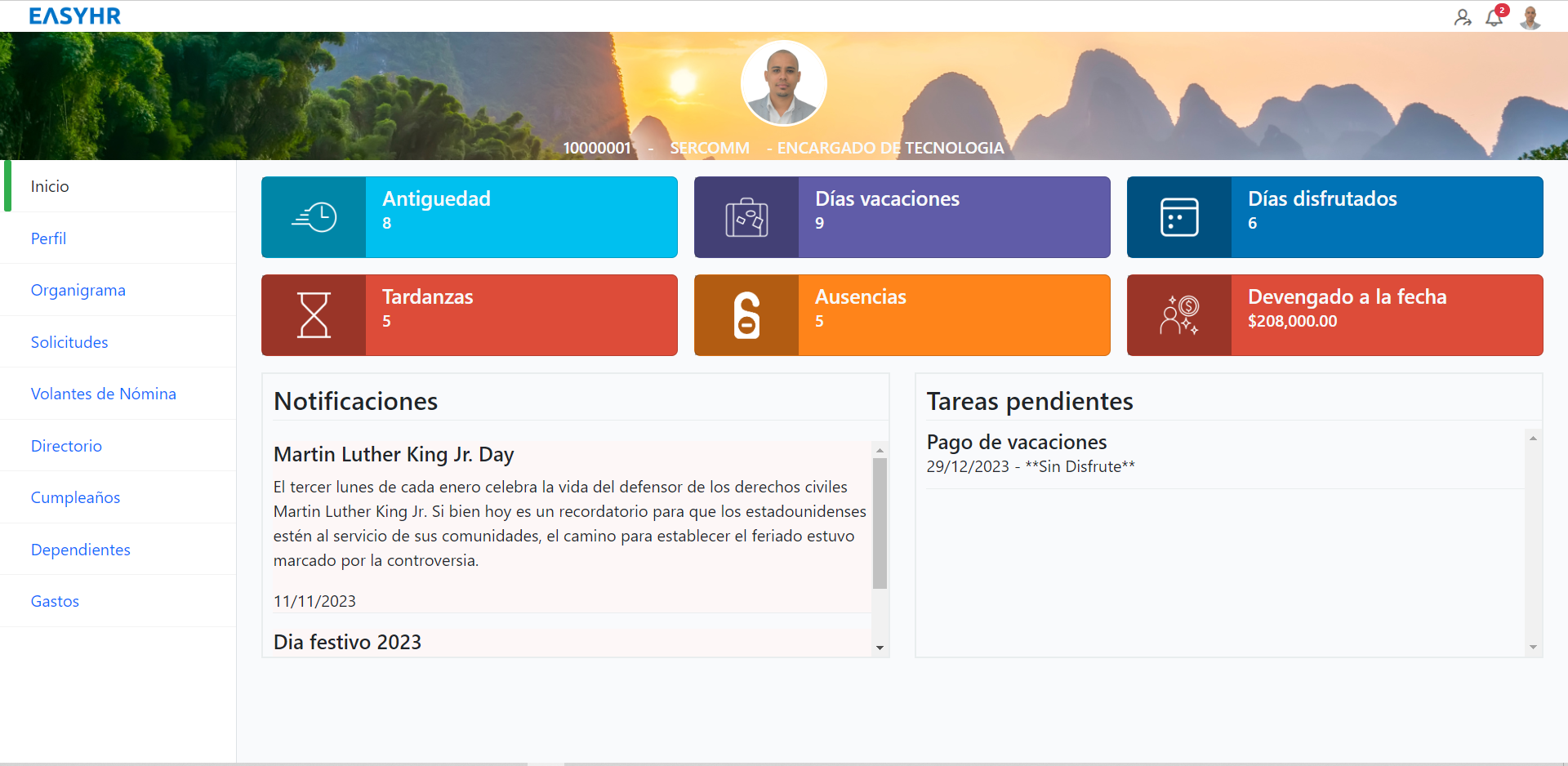The image size is (1568, 766).
Task: Click the Tareas pendientes scrollbar up arrow
Action: 1533,439
